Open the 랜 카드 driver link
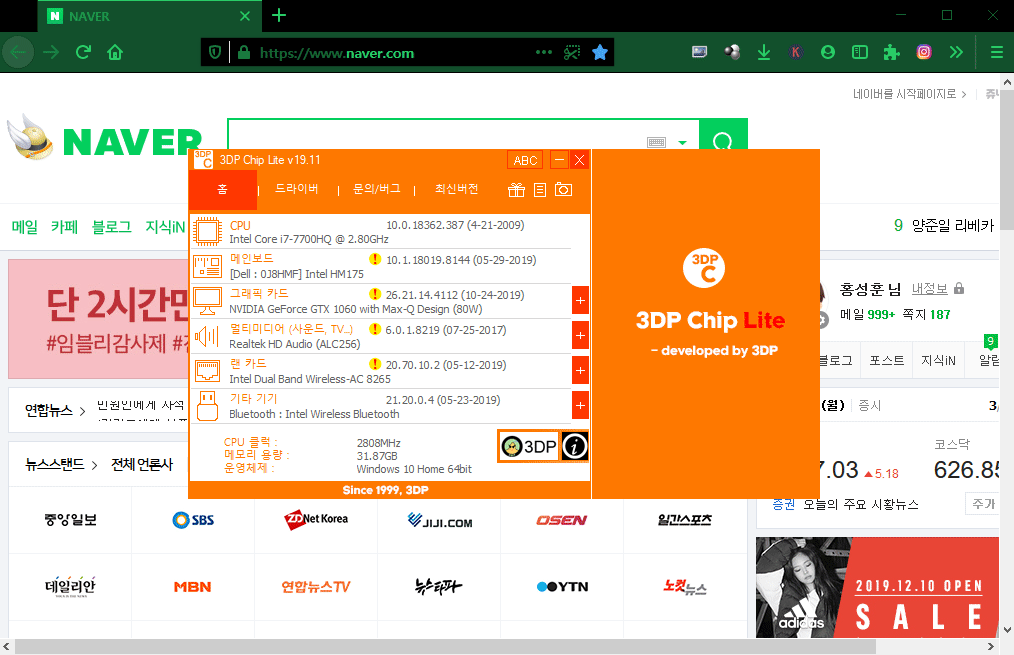Screen dimensions: 1014x655 (x=248, y=364)
